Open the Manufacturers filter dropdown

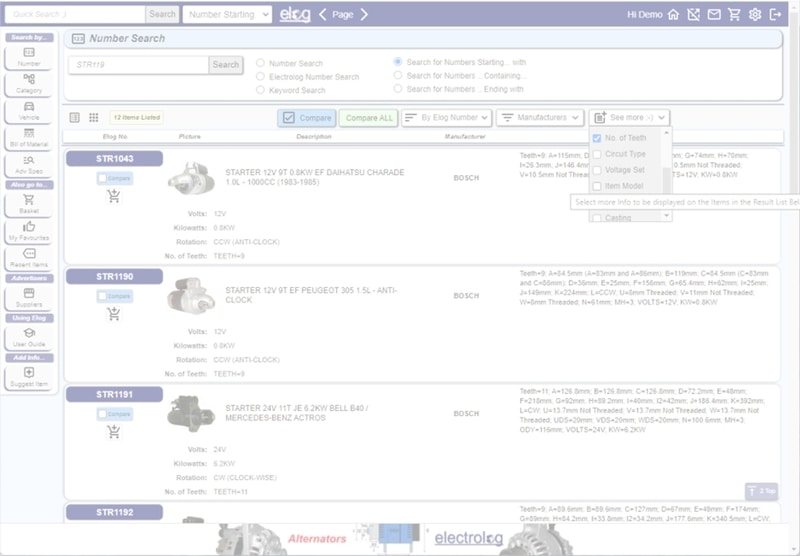coord(540,118)
